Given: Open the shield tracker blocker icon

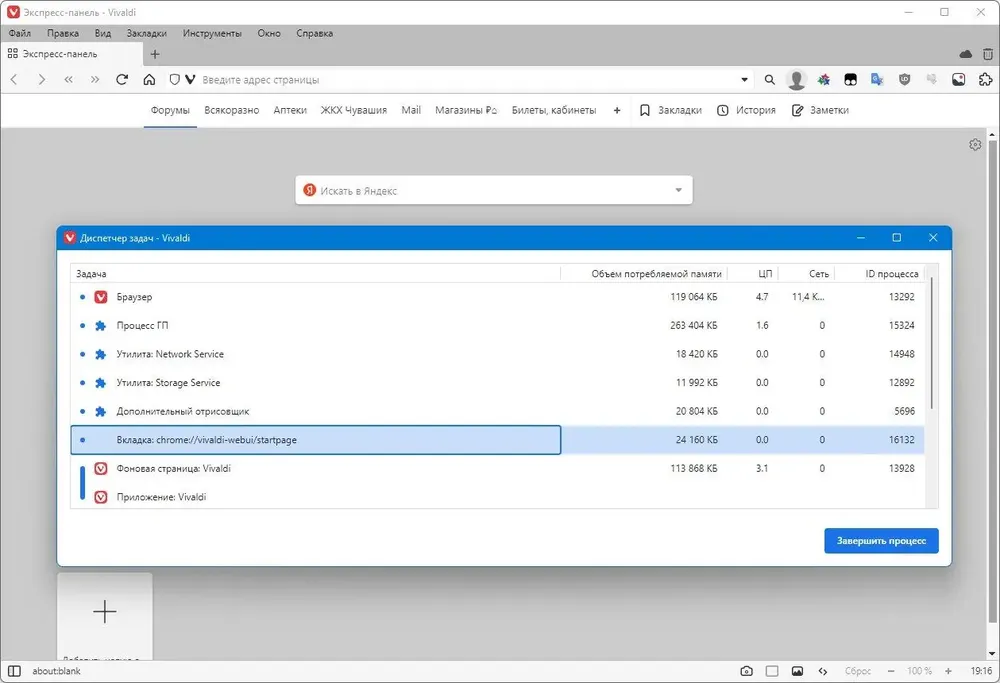Looking at the screenshot, I should pos(174,80).
